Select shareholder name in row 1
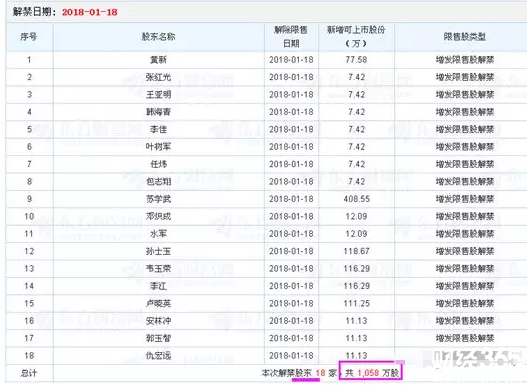The image size is (527, 389). 158,60
